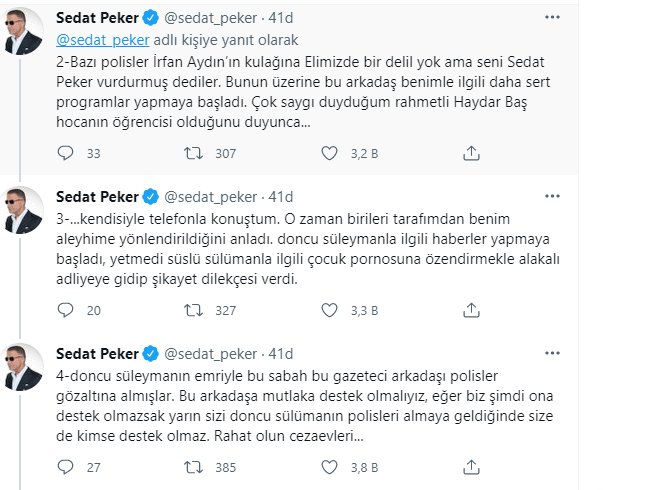Retweet the tweet with 327 retweets
The width and height of the screenshot is (652, 490).
pos(193,310)
